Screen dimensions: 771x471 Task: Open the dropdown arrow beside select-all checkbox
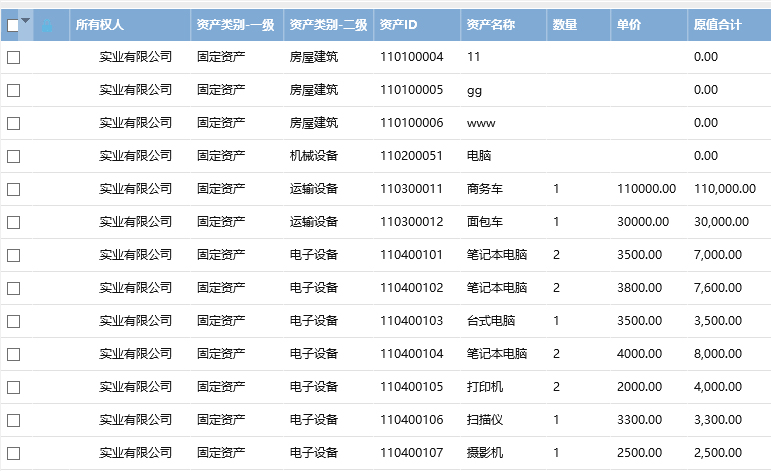26,21
